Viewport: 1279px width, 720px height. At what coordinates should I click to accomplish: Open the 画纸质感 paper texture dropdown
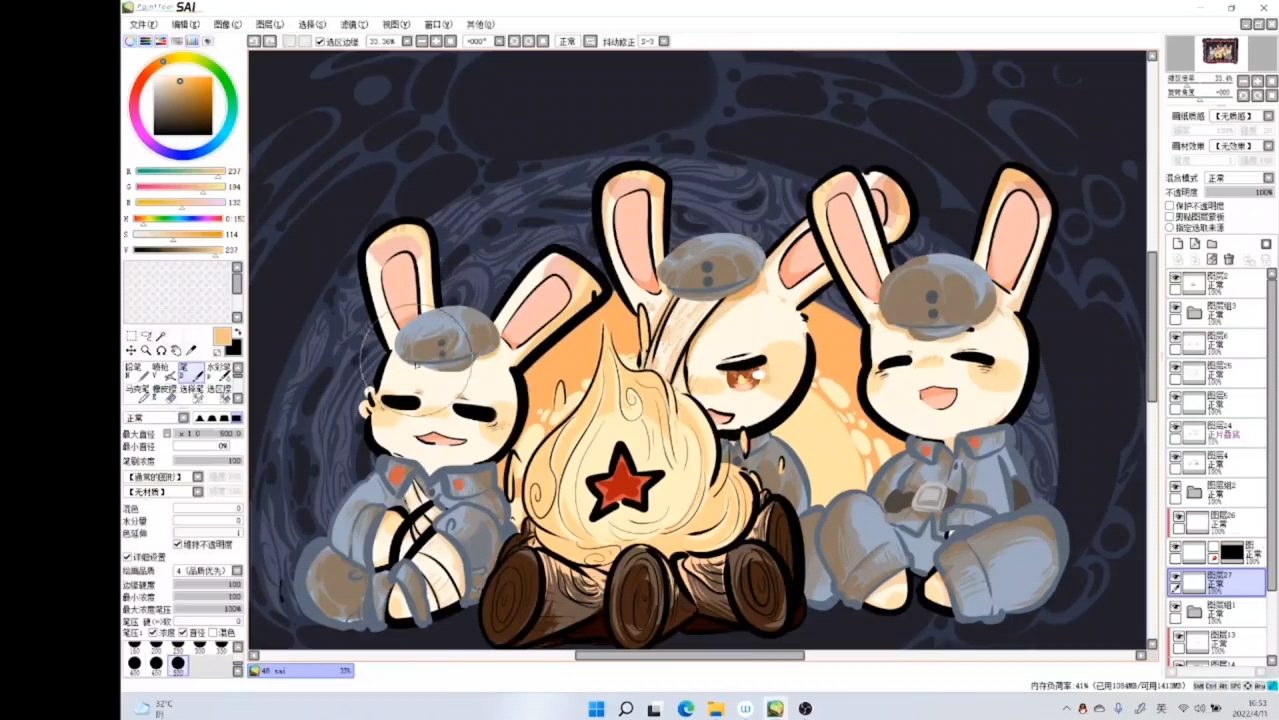click(1242, 116)
